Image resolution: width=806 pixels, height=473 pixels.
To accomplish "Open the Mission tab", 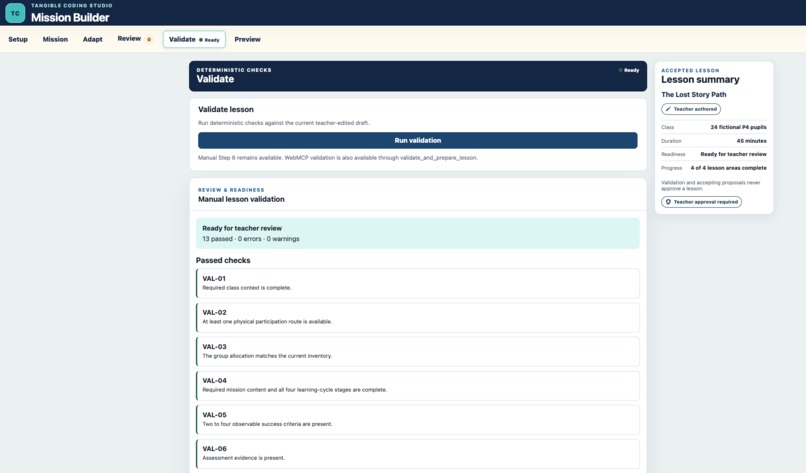I will pos(55,39).
